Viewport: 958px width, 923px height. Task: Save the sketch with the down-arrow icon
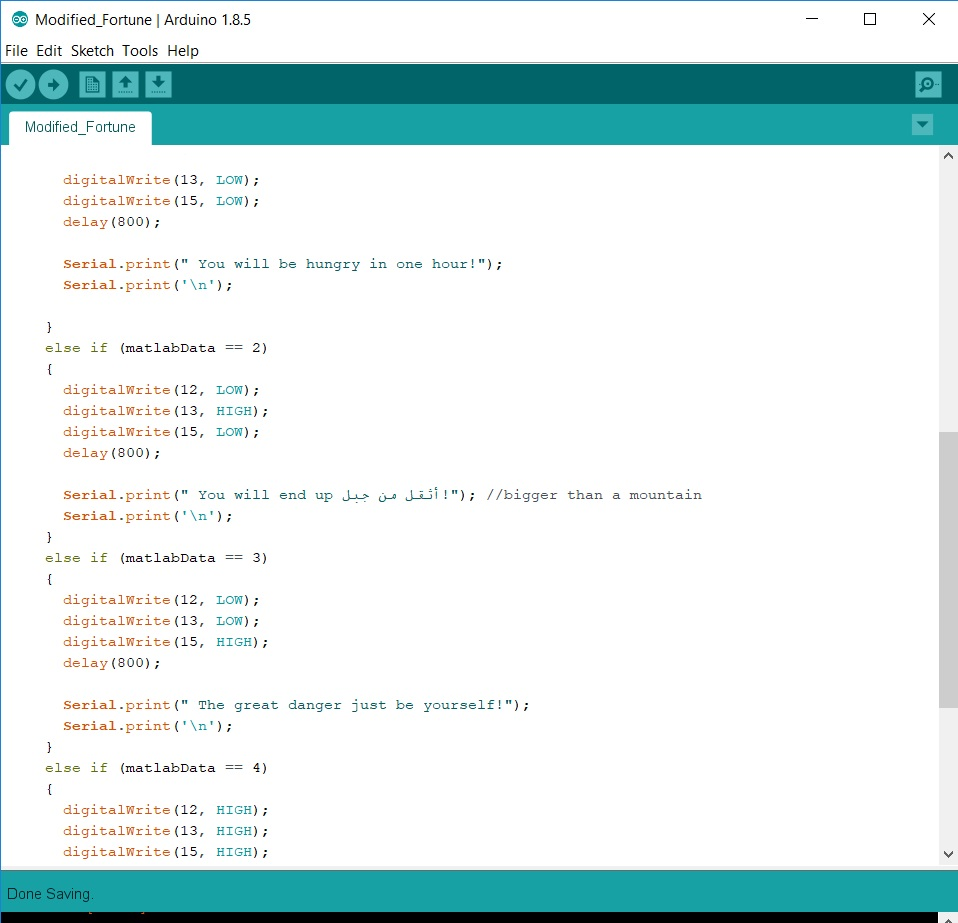click(158, 84)
